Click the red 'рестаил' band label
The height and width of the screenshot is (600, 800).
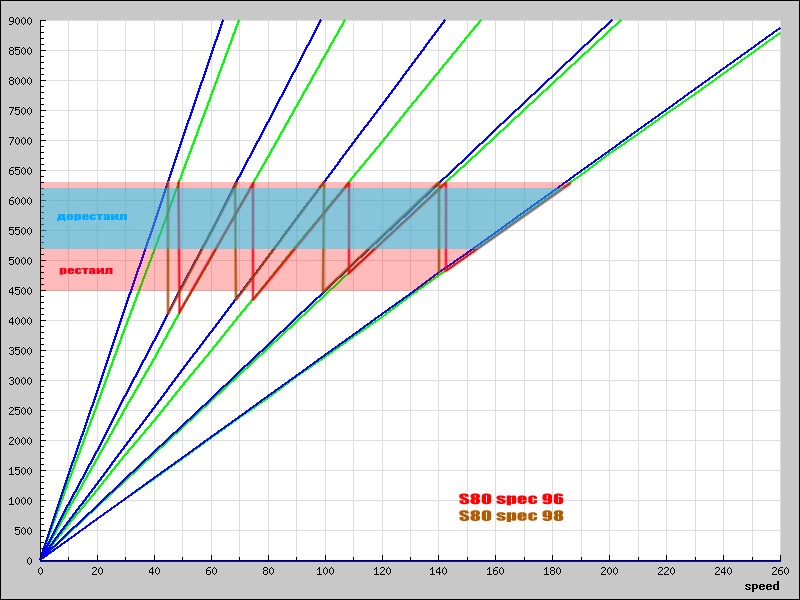point(86,270)
